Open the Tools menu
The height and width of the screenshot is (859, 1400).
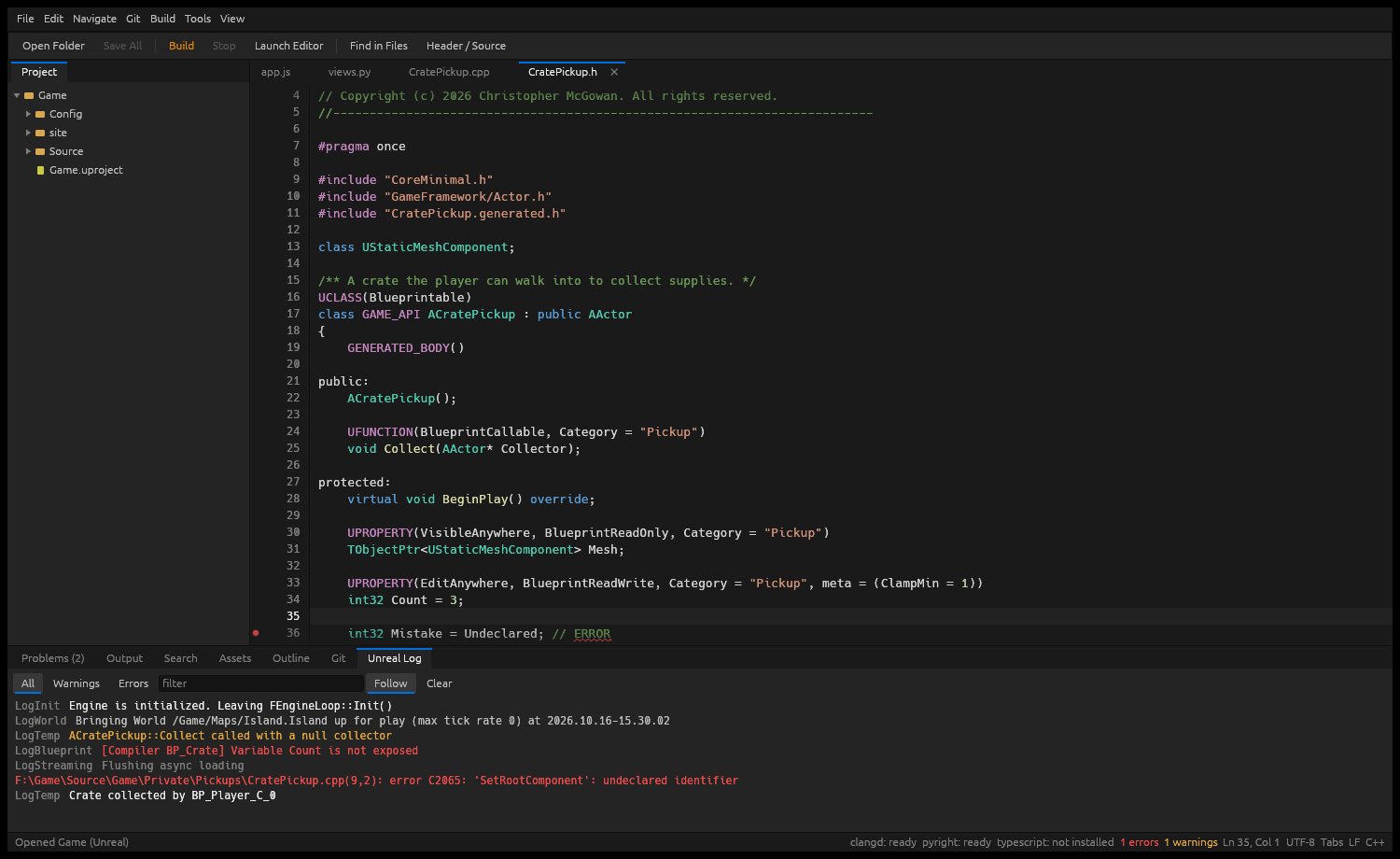click(x=197, y=19)
